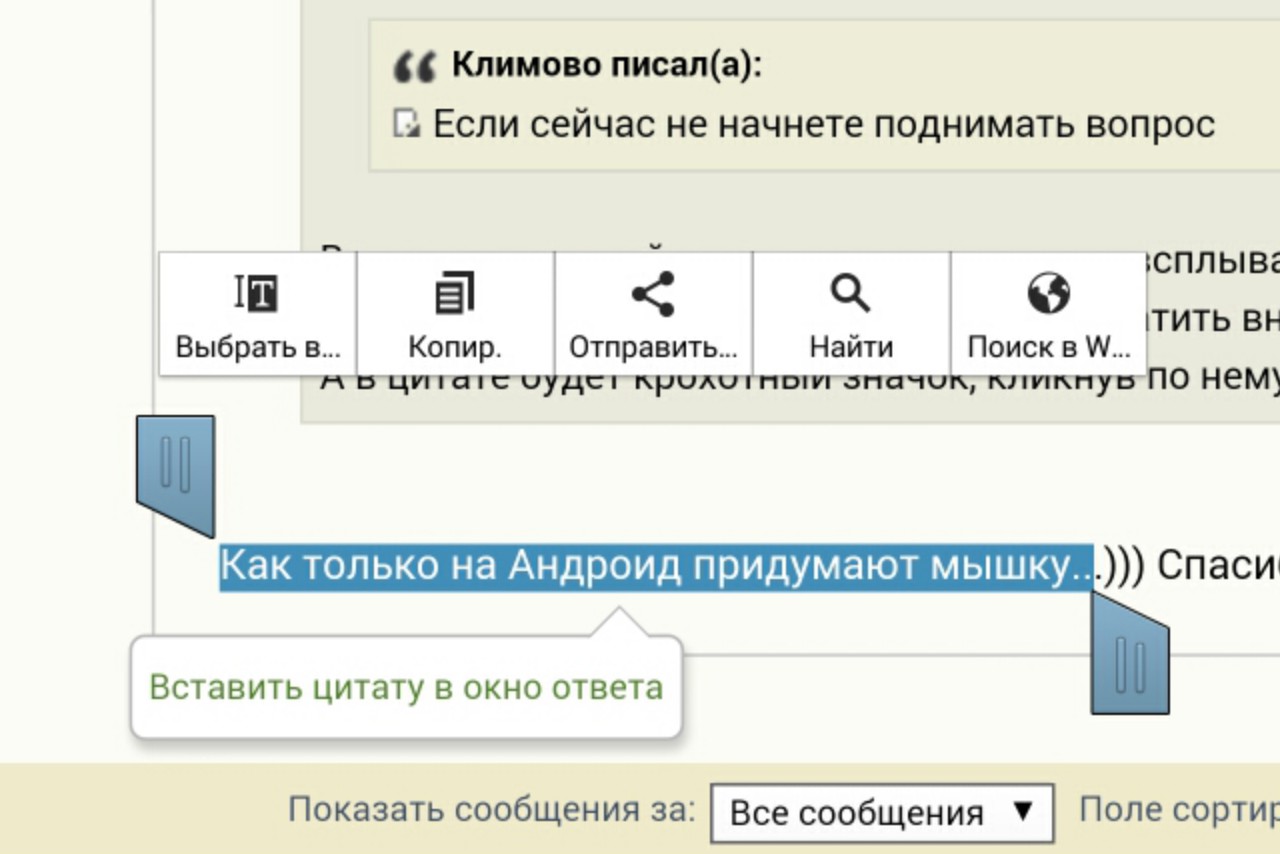Choose the 'Копир.' label in popup
Viewport: 1280px width, 854px height.
pyautogui.click(x=455, y=347)
